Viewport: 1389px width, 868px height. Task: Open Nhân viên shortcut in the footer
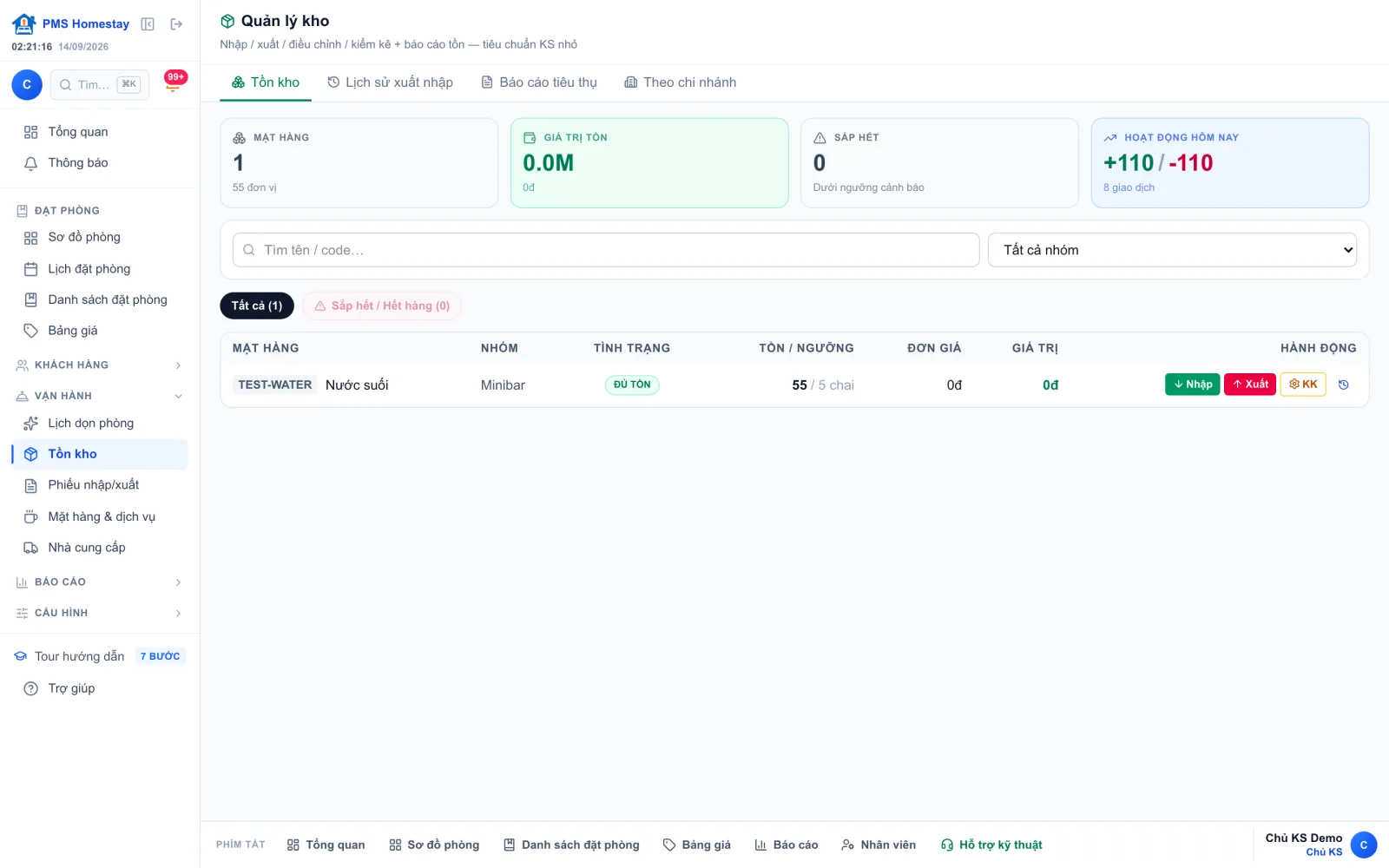click(x=879, y=845)
